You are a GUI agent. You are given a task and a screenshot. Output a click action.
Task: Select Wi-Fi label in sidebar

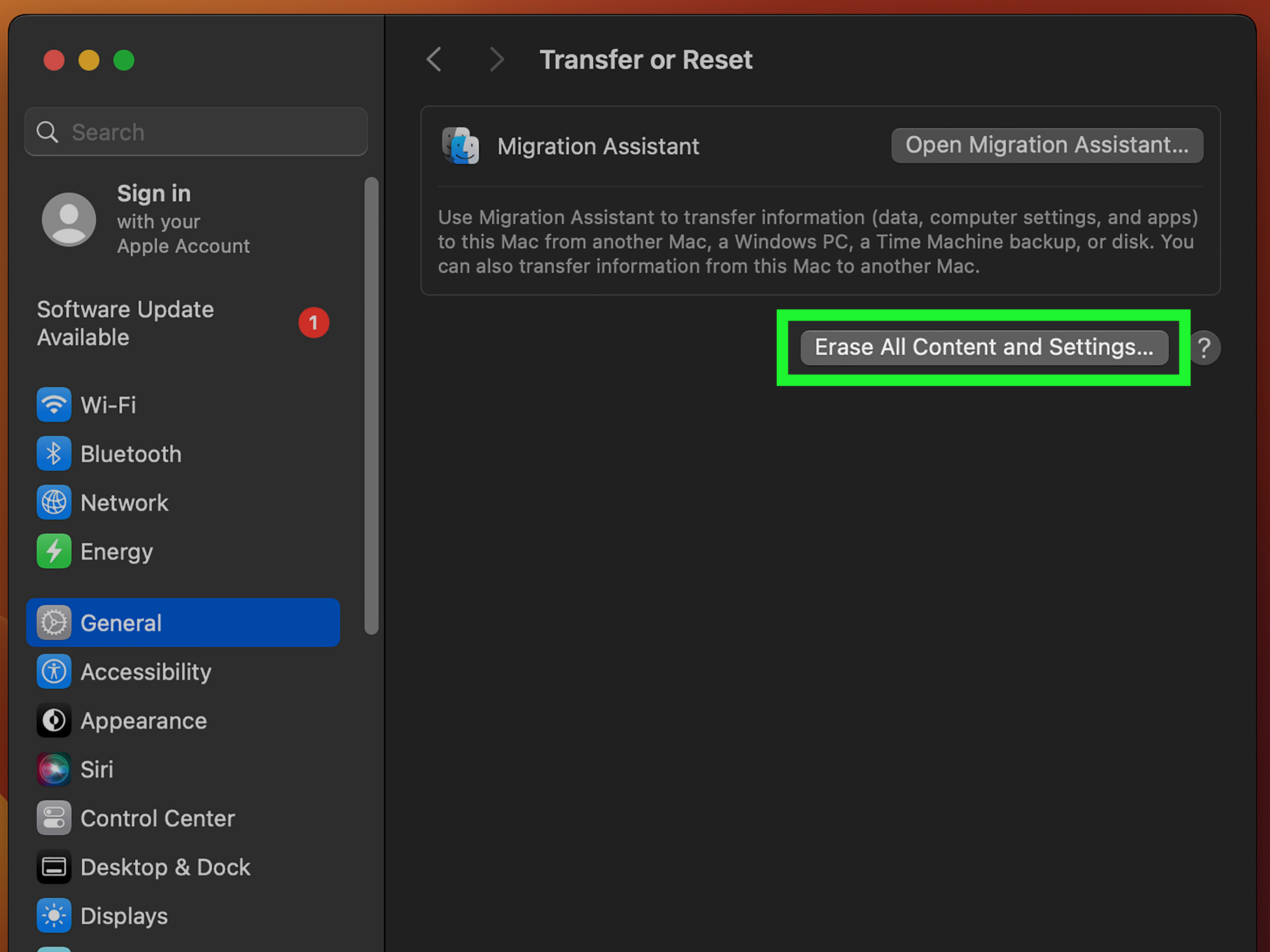(x=108, y=405)
